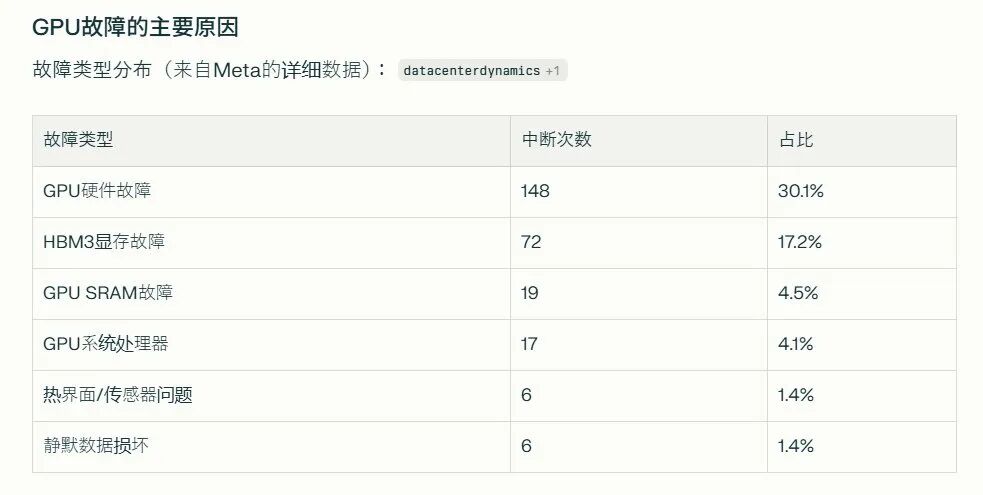Select the GPU SRAM故障 row label
Image resolution: width=983 pixels, height=495 pixels.
tap(108, 293)
